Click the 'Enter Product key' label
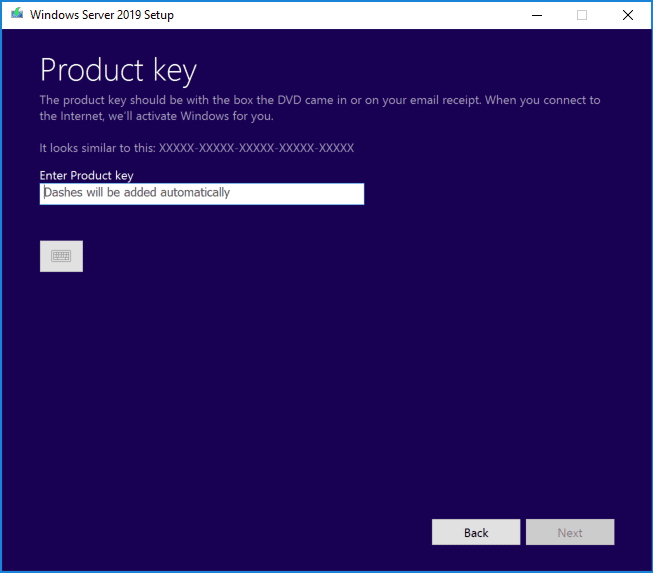Screen dimensions: 653x573 (x=87, y=175)
